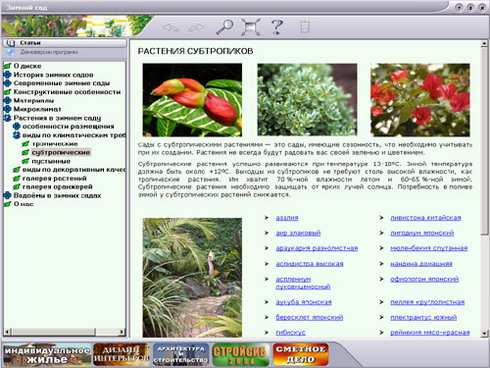Open the ливистона китайская link
The height and width of the screenshot is (368, 490).
pyautogui.click(x=426, y=218)
